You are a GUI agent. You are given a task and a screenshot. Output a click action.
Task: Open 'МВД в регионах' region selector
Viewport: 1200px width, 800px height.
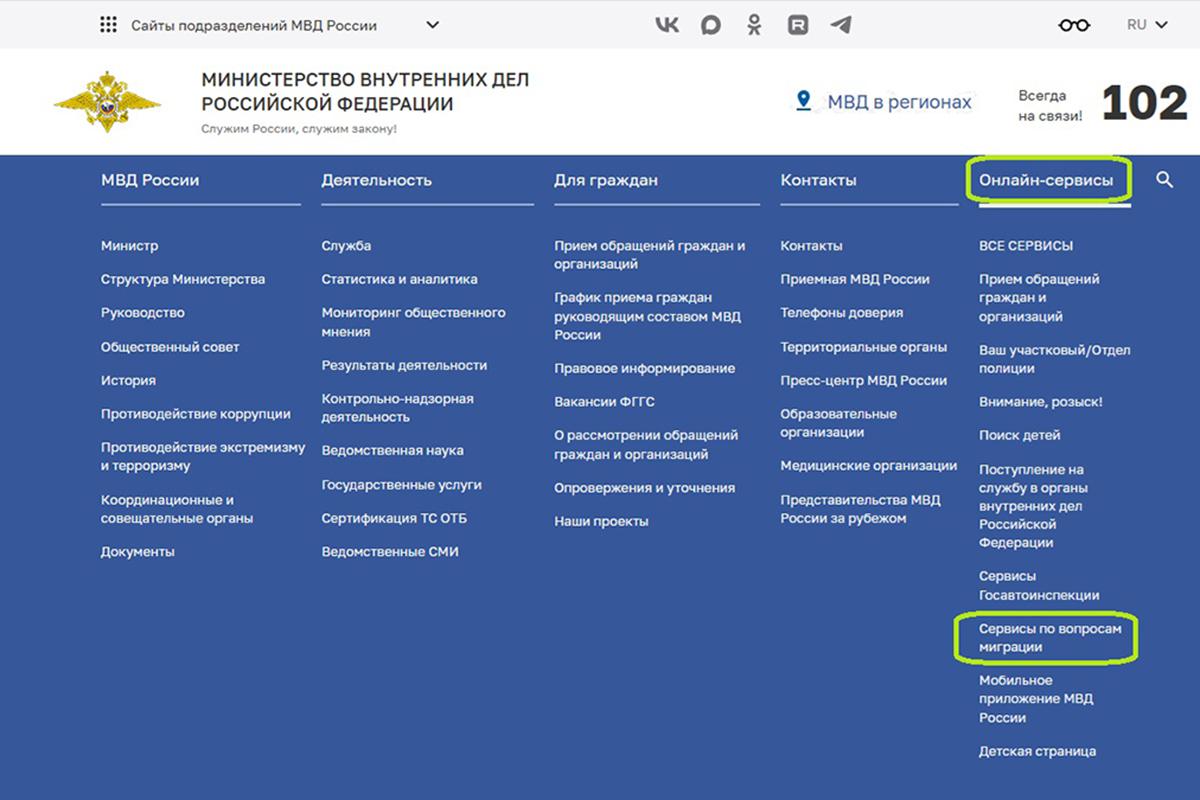(884, 102)
